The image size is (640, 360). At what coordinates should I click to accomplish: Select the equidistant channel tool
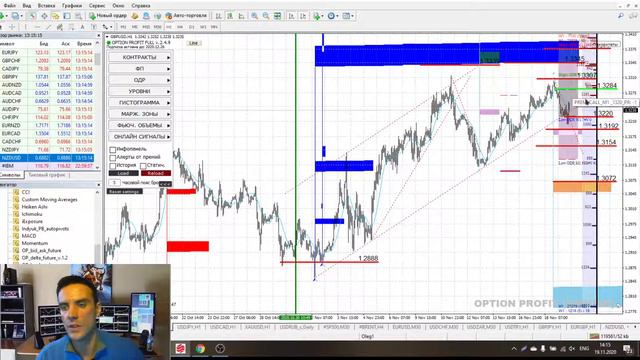point(60,27)
